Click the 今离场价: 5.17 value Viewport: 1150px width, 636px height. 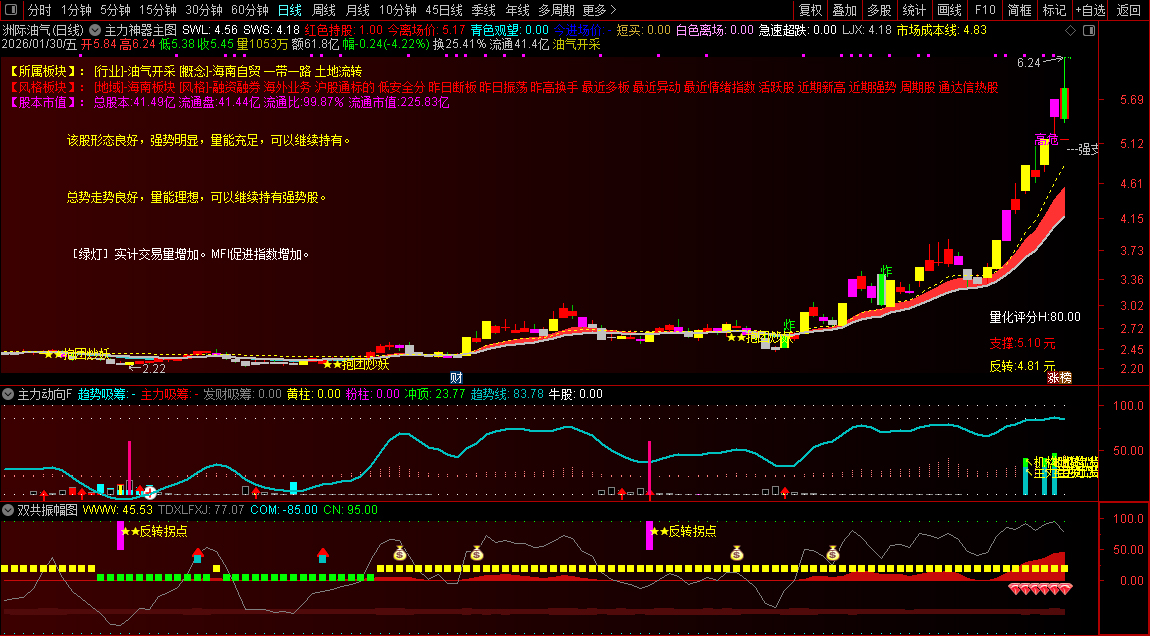pyautogui.click(x=427, y=30)
